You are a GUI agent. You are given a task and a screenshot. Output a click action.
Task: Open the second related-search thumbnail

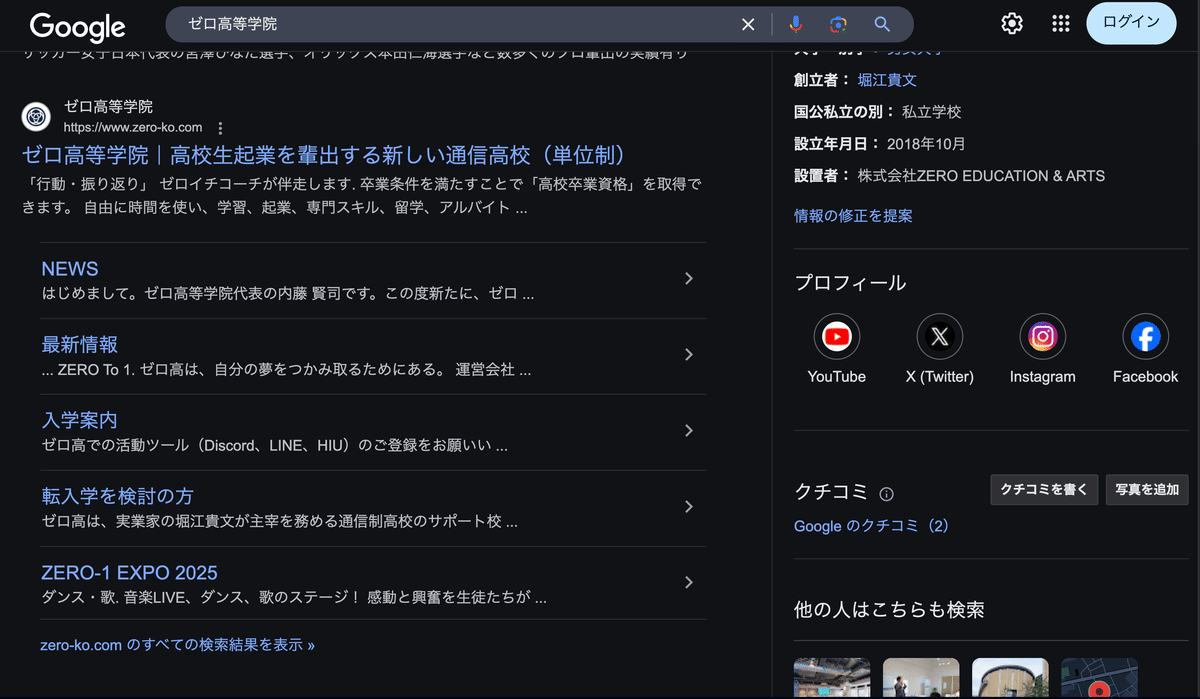[921, 678]
